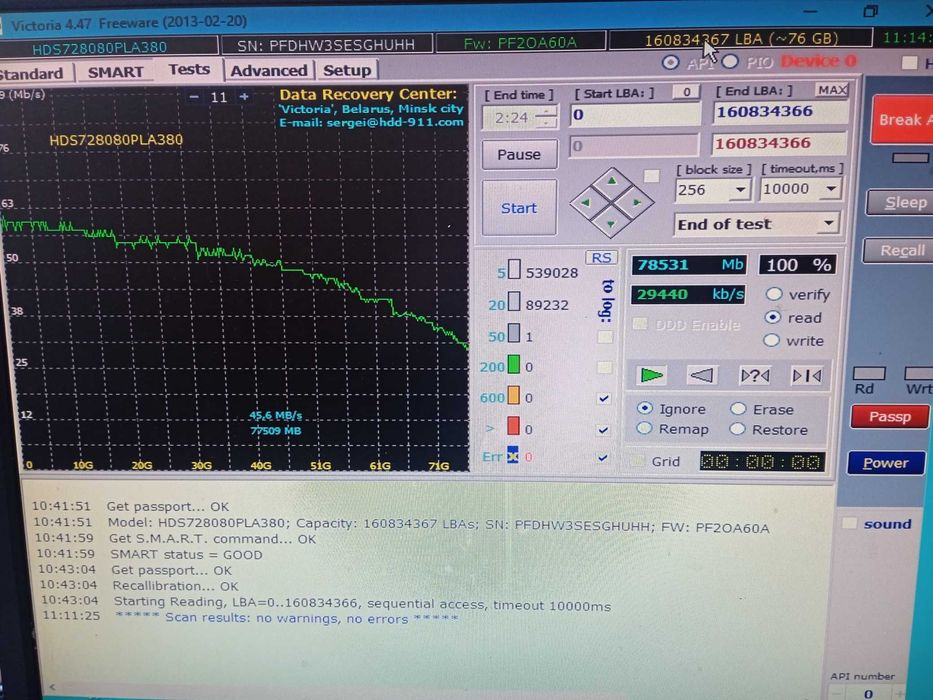Select the verify radio option

[774, 293]
